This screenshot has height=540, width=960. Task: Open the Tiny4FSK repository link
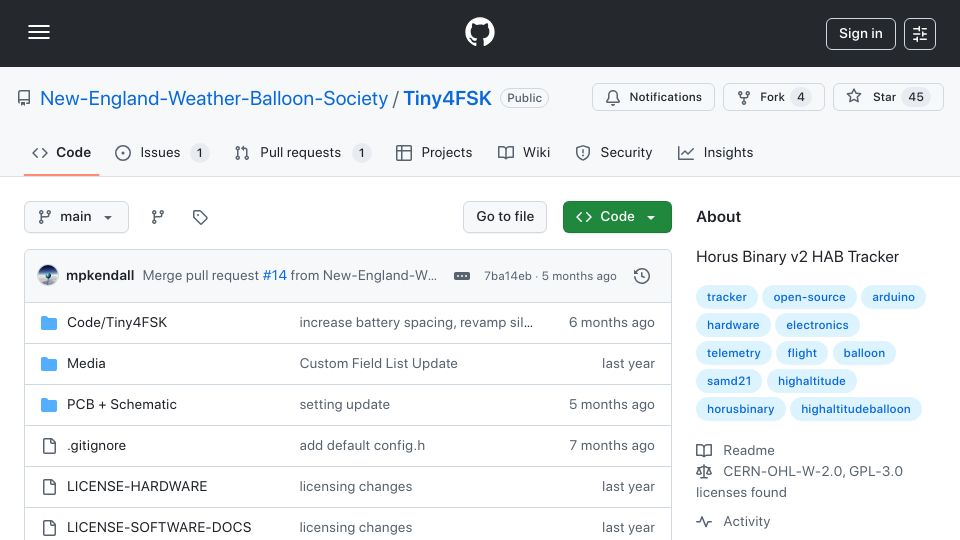447,98
